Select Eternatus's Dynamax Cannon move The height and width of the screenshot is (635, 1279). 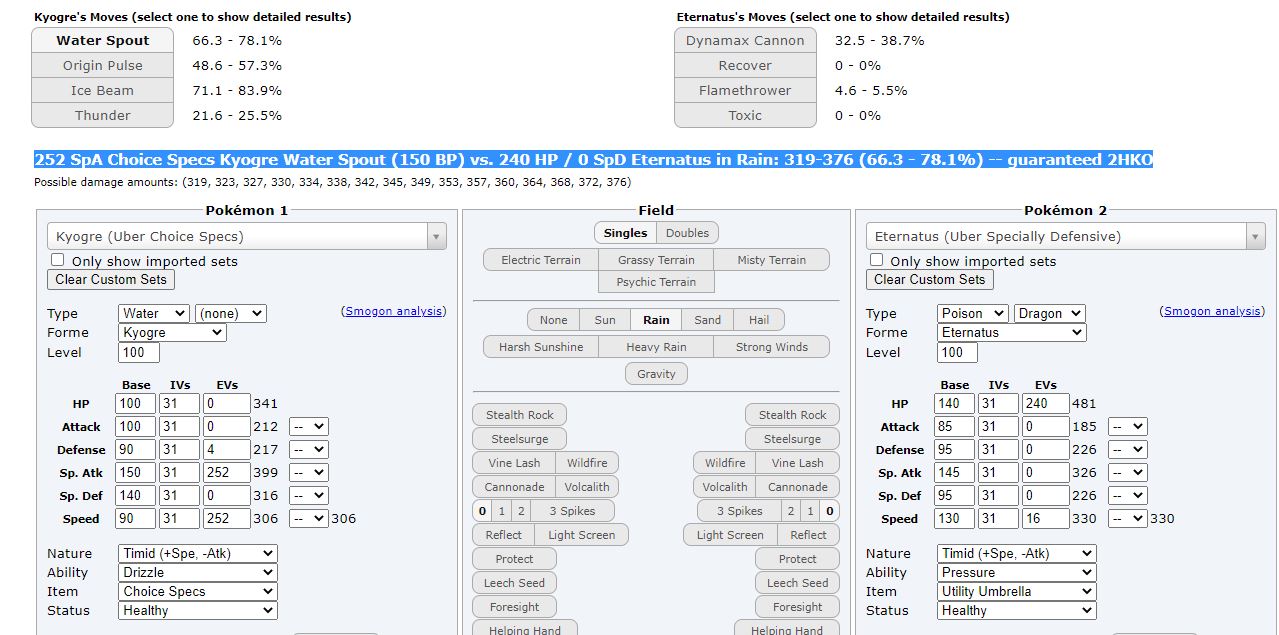coord(745,40)
